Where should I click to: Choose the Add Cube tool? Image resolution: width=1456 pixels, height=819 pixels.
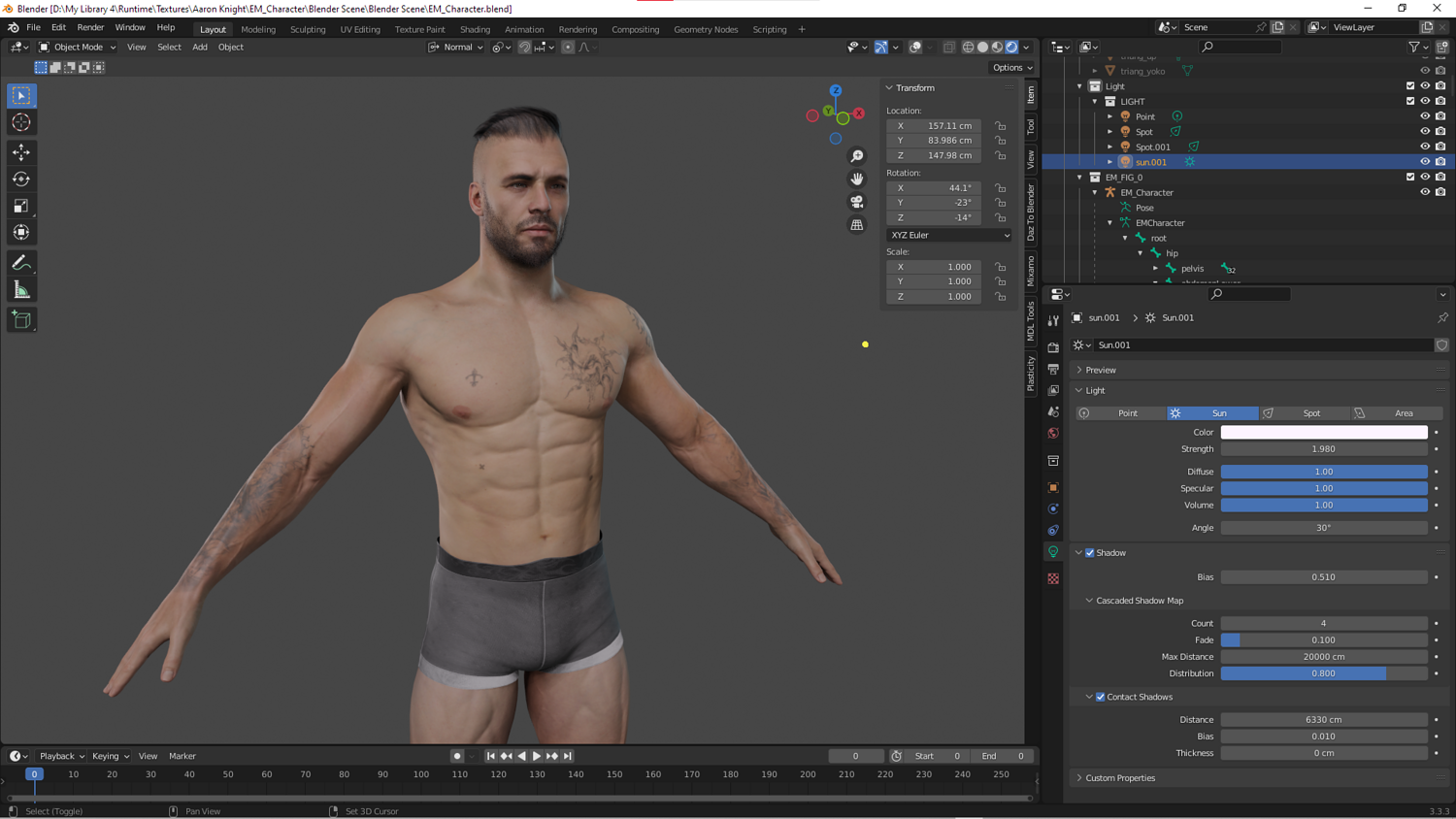21,319
